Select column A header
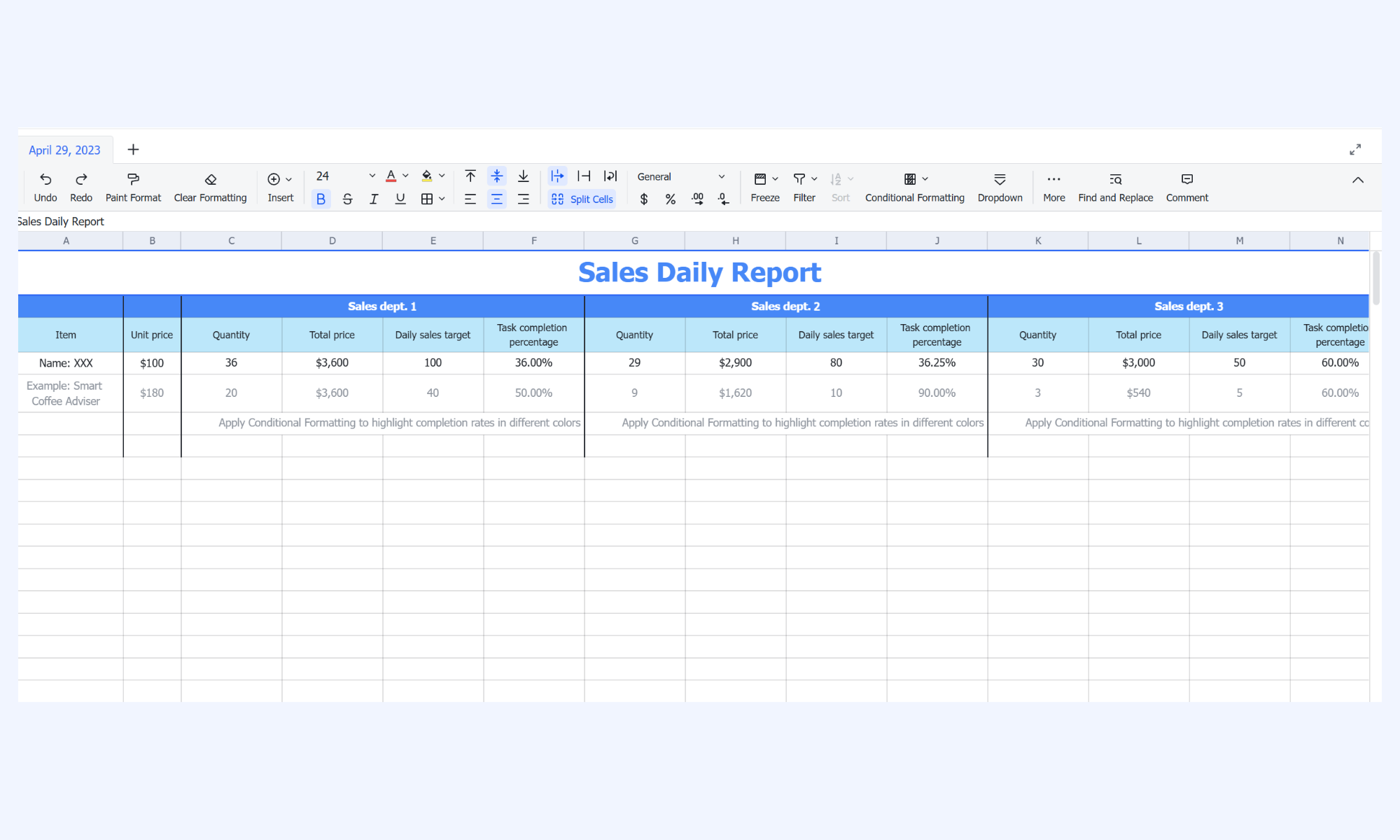Image resolution: width=1400 pixels, height=840 pixels. click(x=66, y=241)
